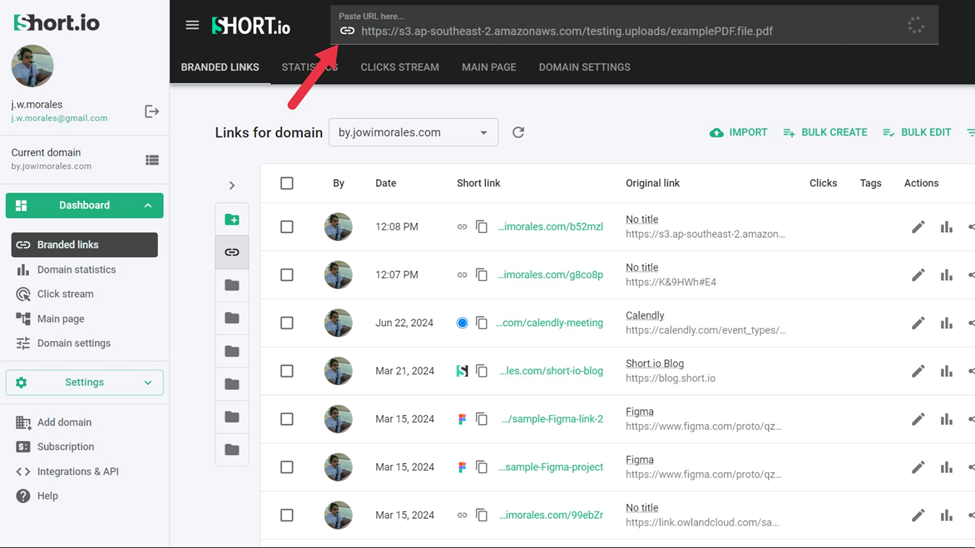975x548 pixels.
Task: Copy the b52mzl short link
Action: tap(482, 226)
